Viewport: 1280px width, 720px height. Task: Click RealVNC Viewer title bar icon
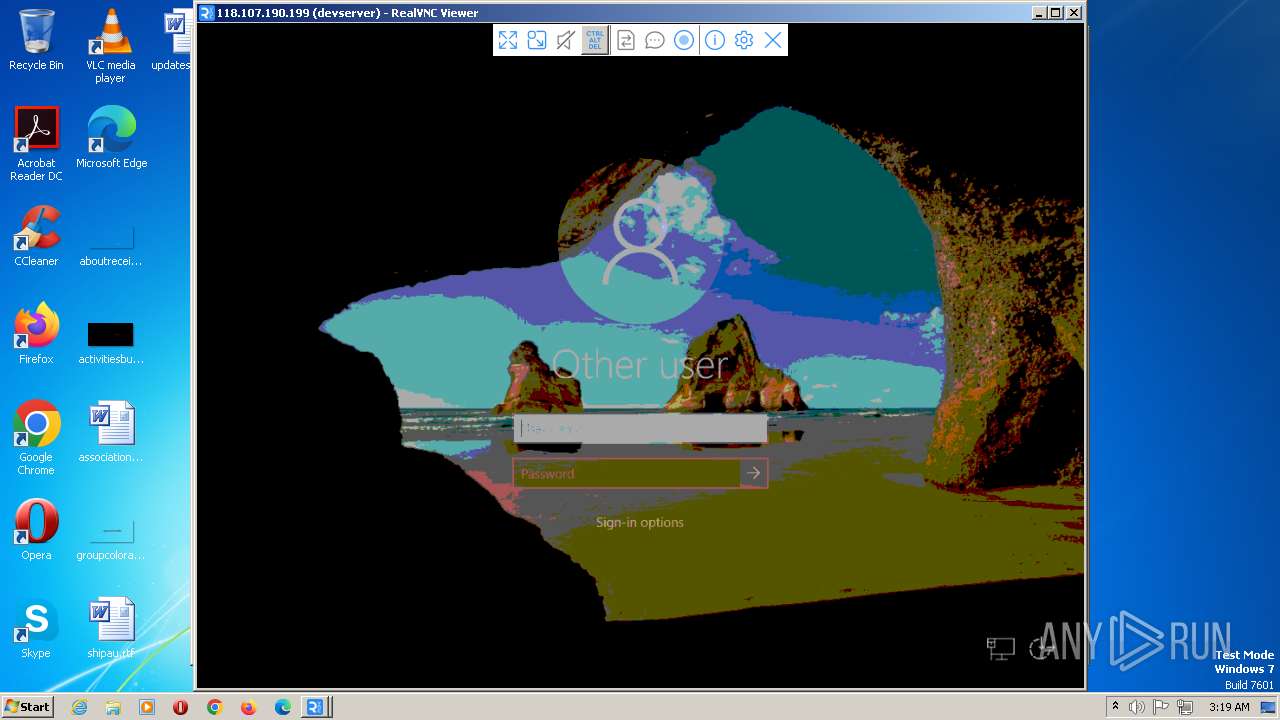207,13
